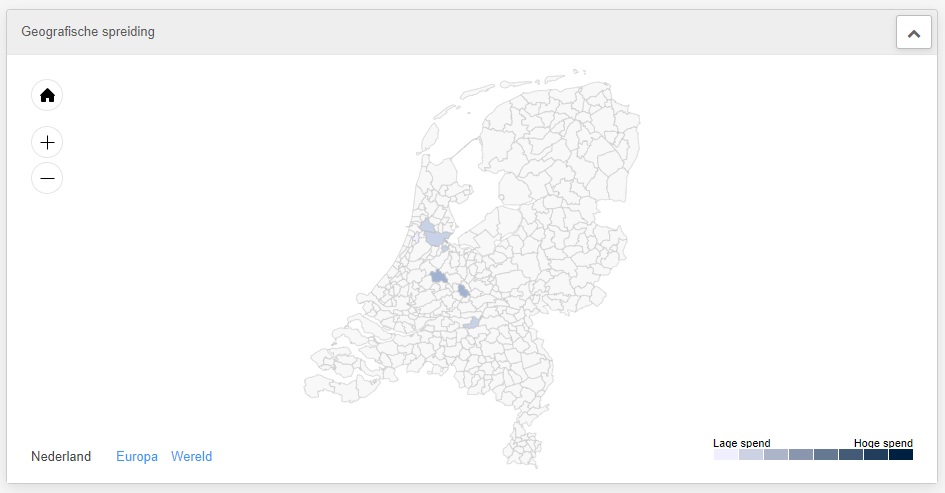Viewport: 945px width, 493px height.
Task: Click the lightest Lage spend legend swatch
Action: point(726,454)
